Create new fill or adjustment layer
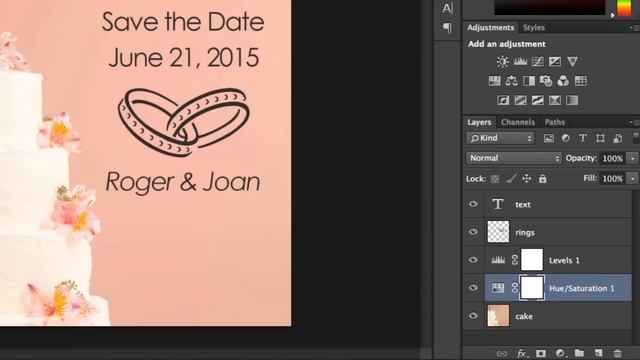 point(560,353)
